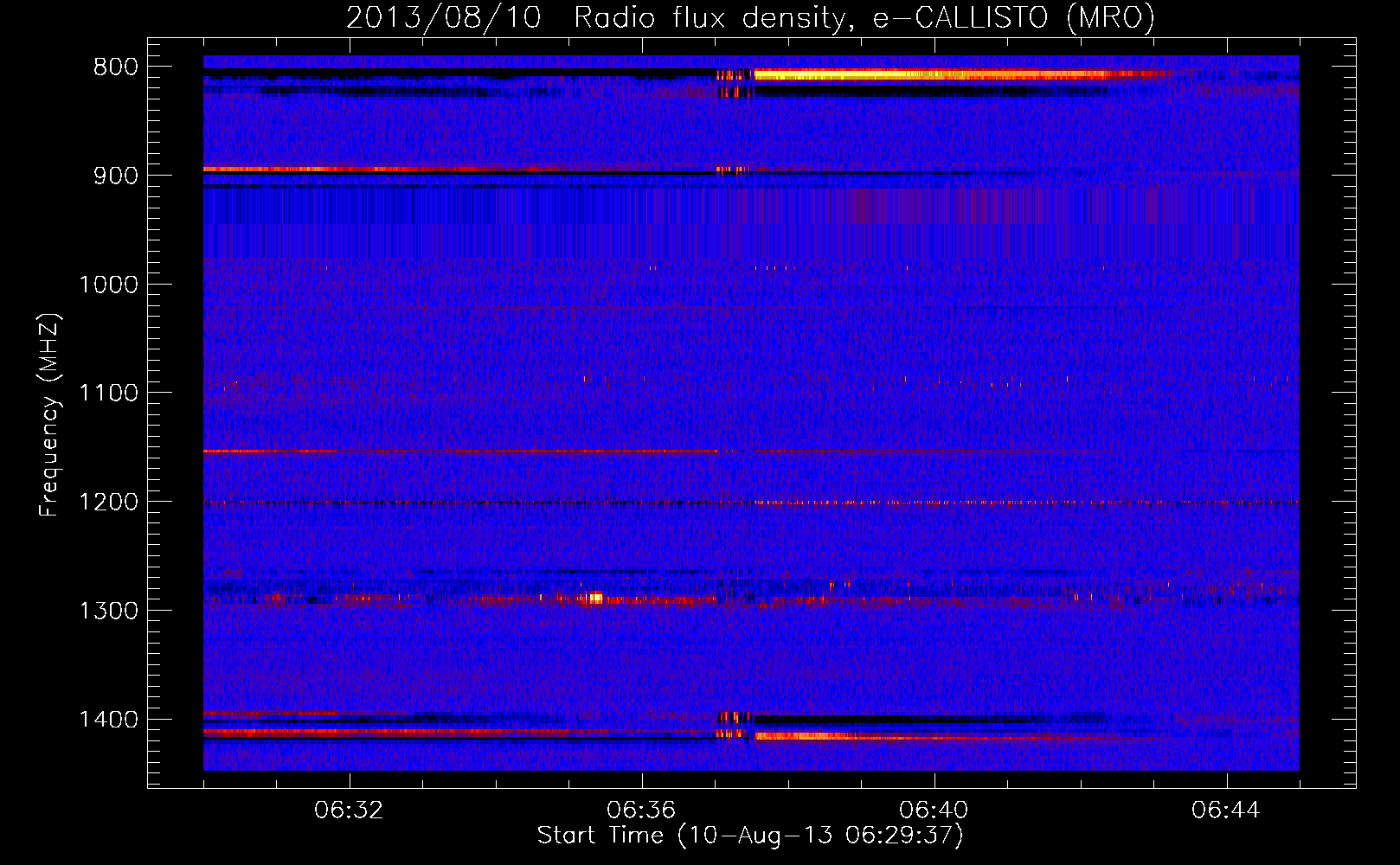The height and width of the screenshot is (865, 1400).
Task: Select the 1400 frequency axis label
Action: tap(108, 720)
